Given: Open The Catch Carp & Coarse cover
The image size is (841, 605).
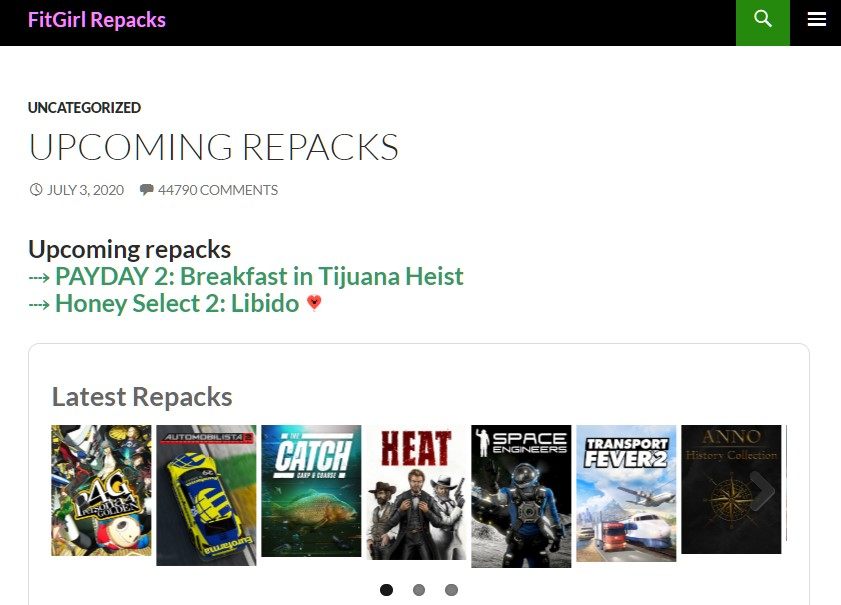Looking at the screenshot, I should pyautogui.click(x=311, y=491).
